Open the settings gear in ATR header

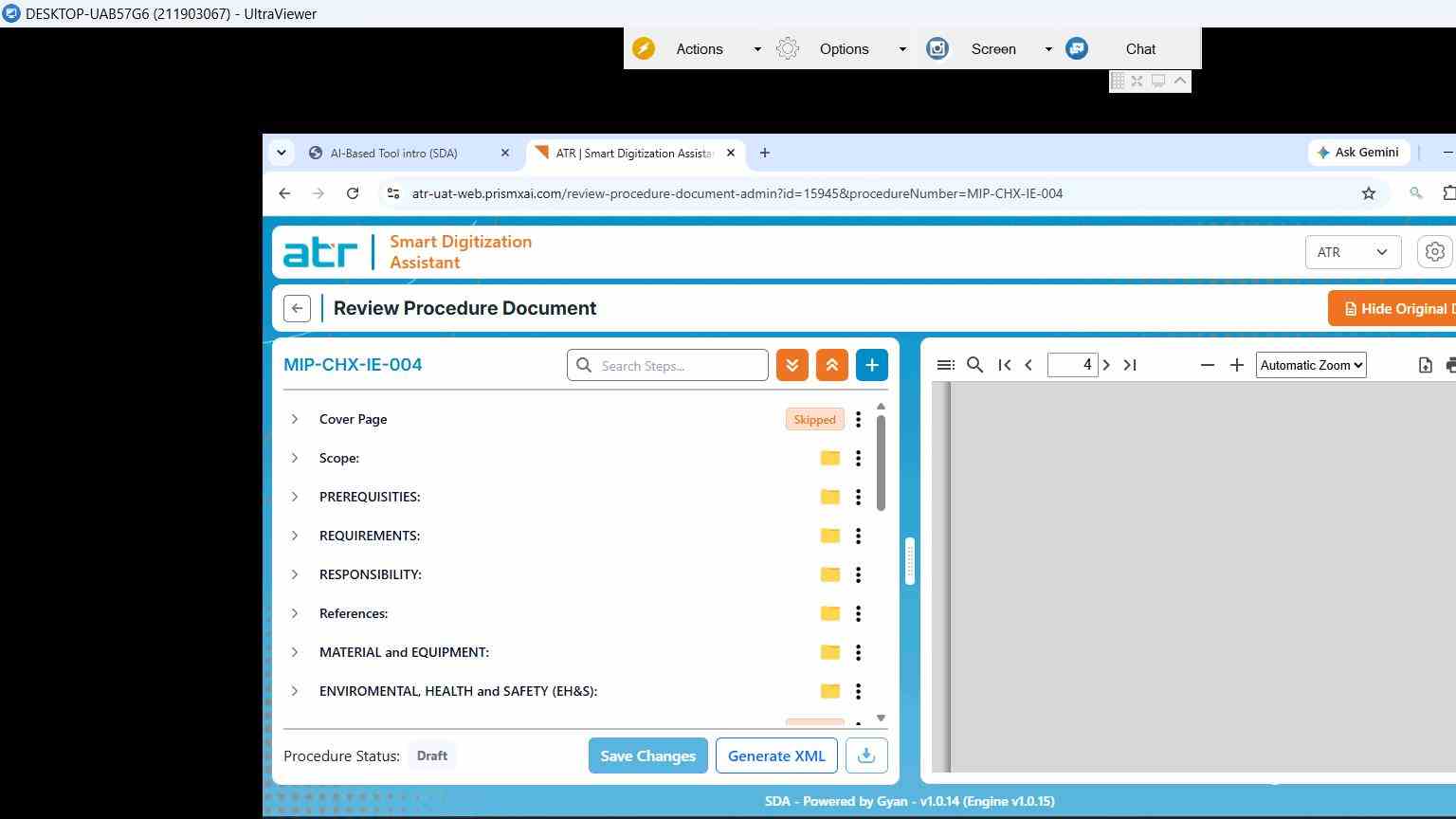click(1435, 252)
